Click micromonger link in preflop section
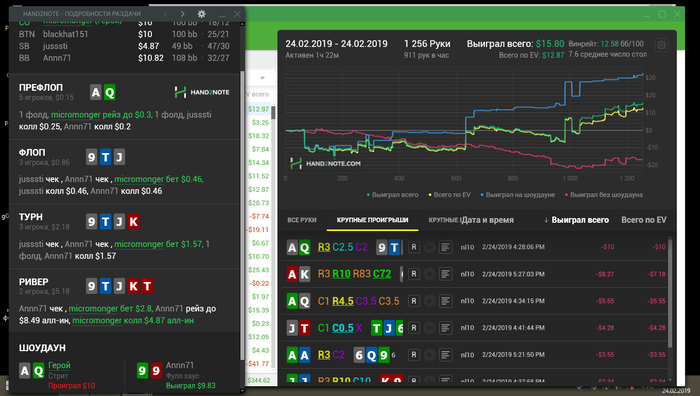The width and height of the screenshot is (700, 396). point(75,115)
